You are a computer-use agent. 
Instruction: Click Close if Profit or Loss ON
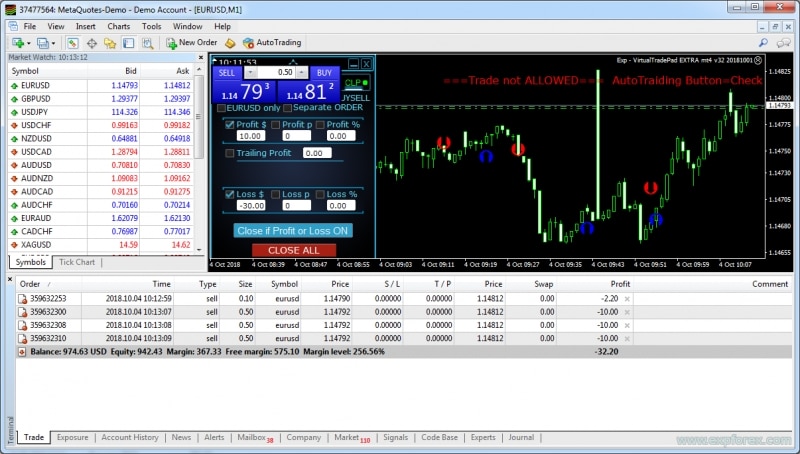[293, 230]
